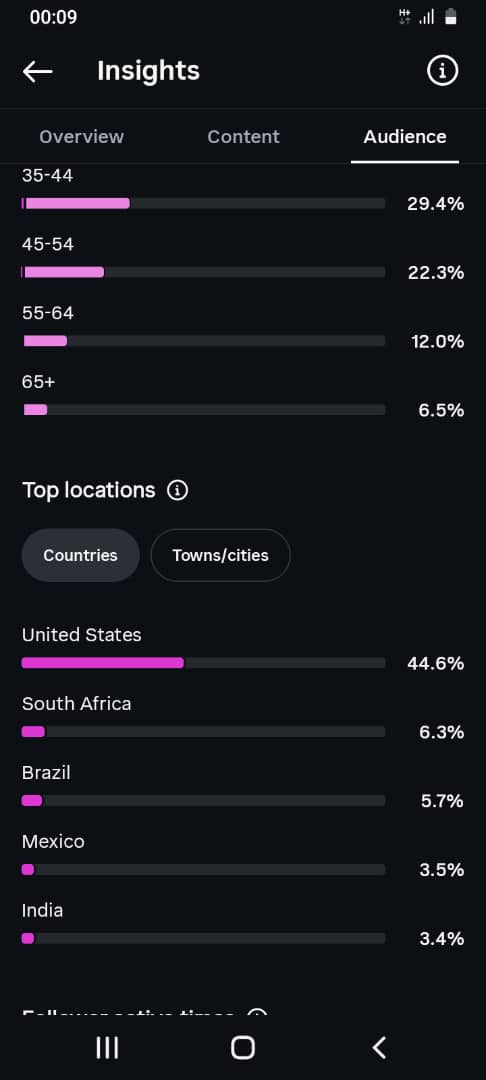Switch to the Overview tab

click(81, 136)
